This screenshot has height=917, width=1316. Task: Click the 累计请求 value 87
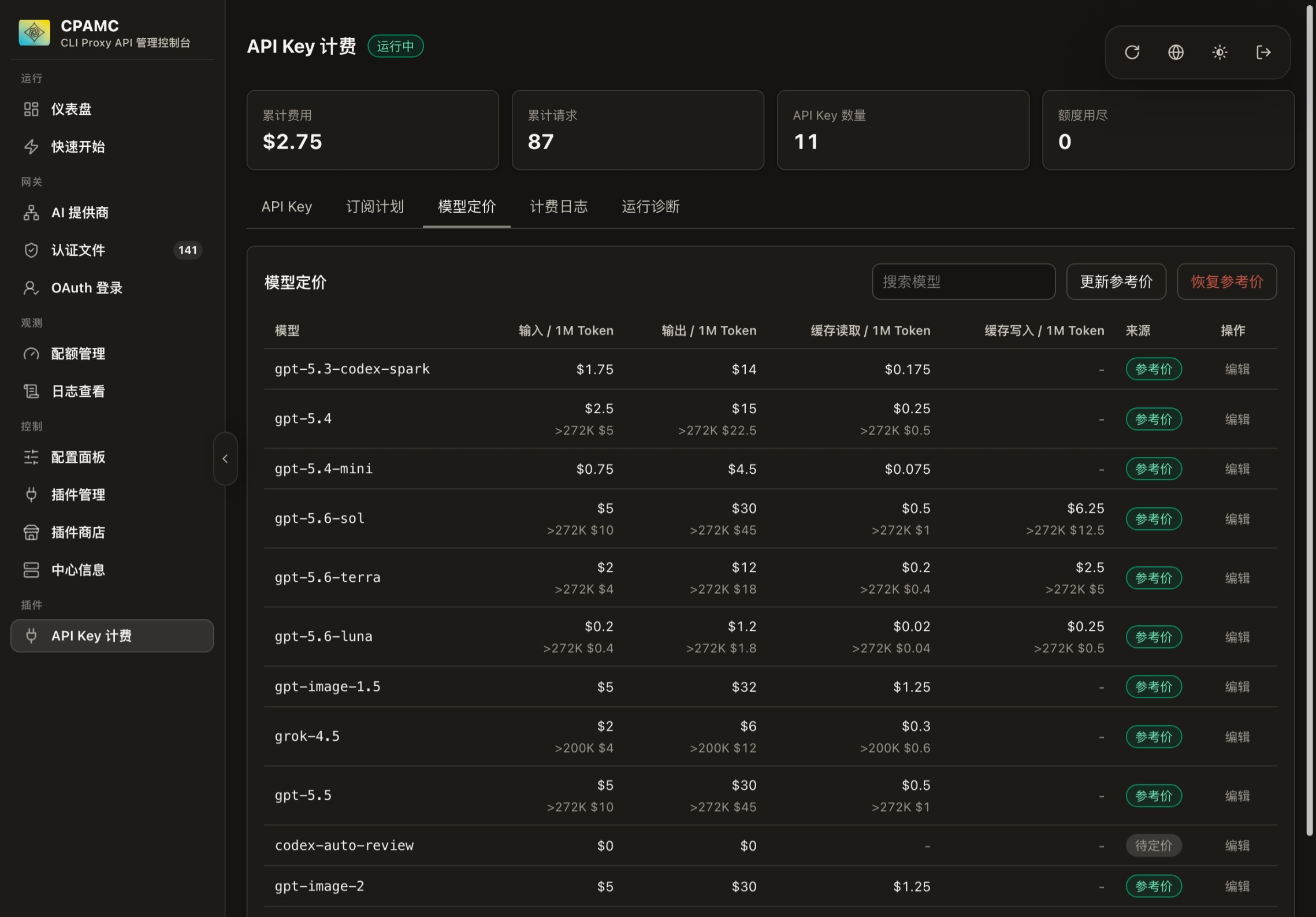541,142
